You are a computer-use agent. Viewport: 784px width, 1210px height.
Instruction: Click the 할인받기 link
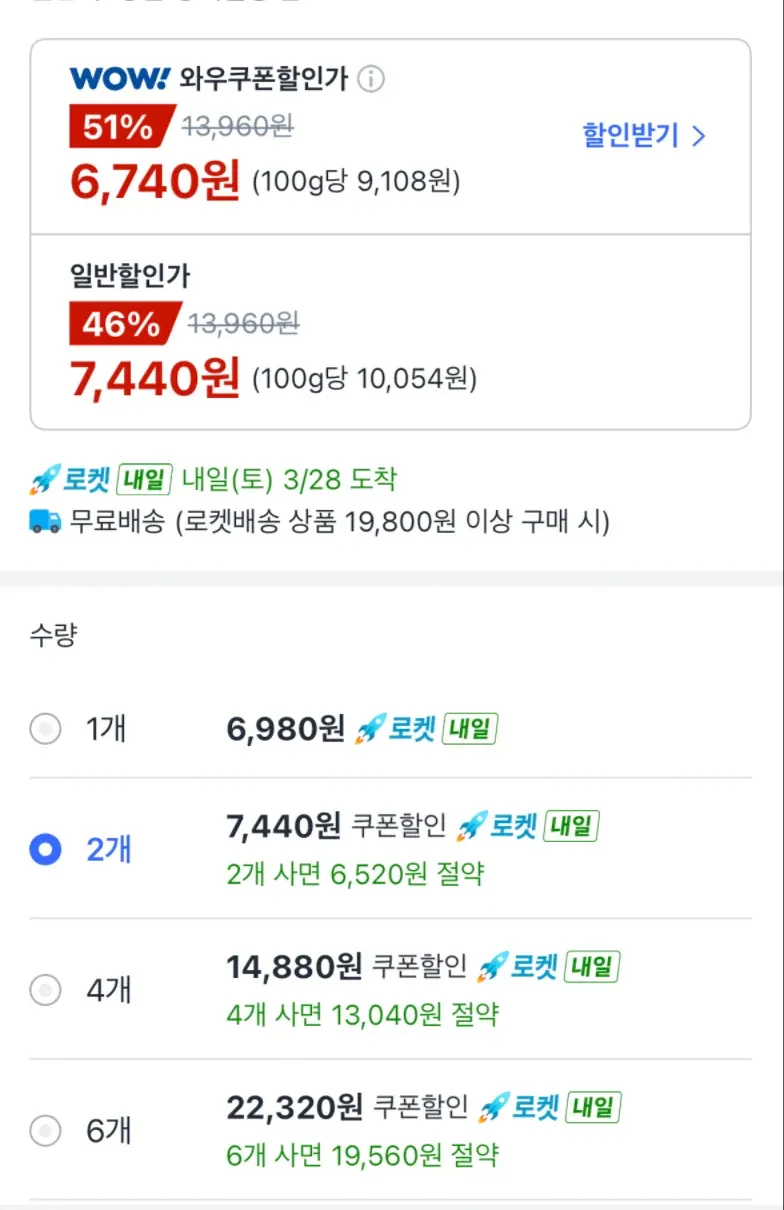tap(631, 136)
